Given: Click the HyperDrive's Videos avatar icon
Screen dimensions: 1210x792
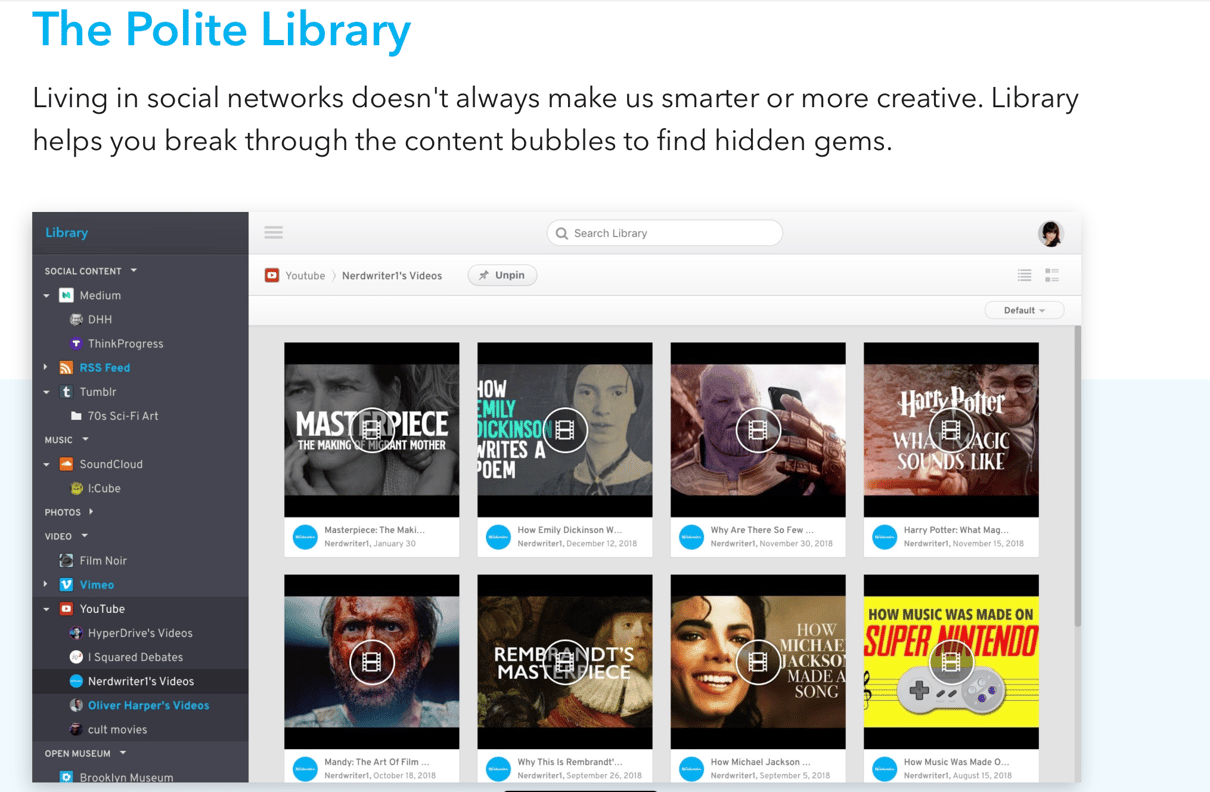Looking at the screenshot, I should [x=76, y=633].
